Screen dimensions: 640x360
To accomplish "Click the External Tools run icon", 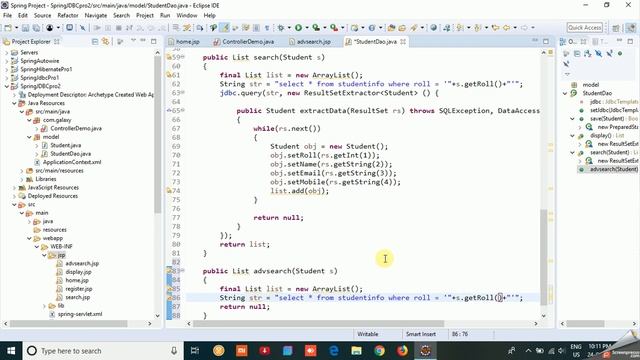I will [x=334, y=28].
